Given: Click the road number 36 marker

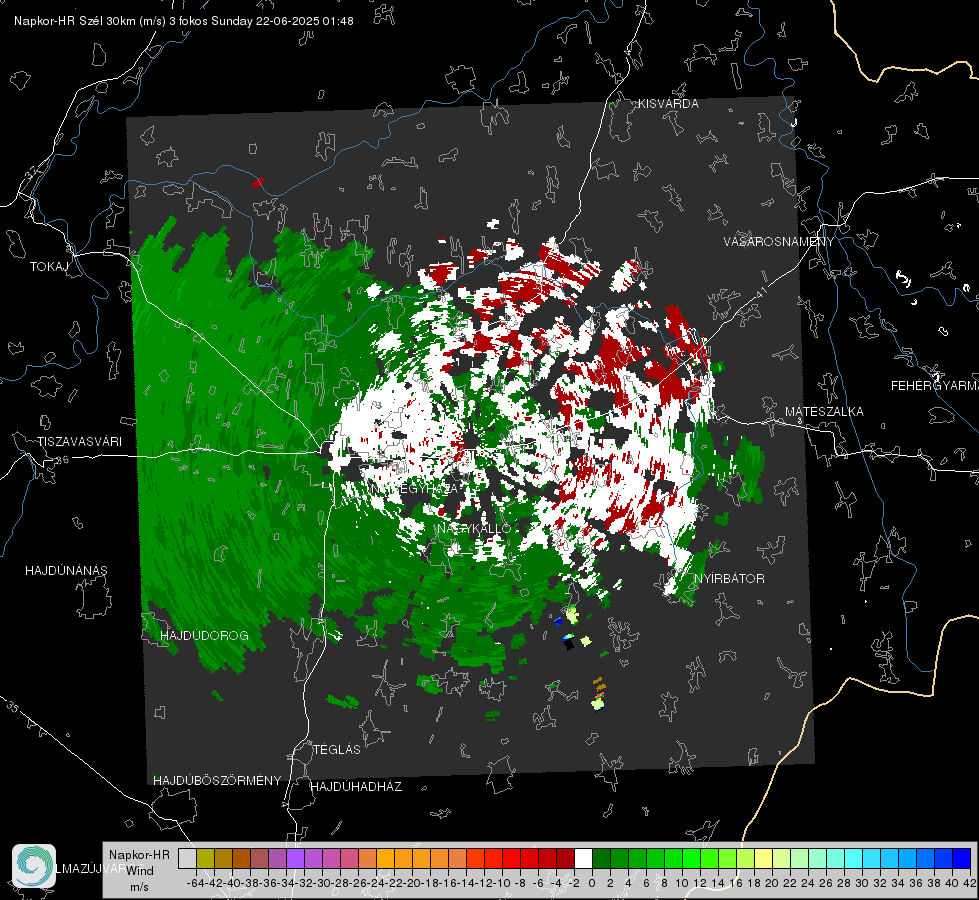Looking at the screenshot, I should [x=62, y=460].
